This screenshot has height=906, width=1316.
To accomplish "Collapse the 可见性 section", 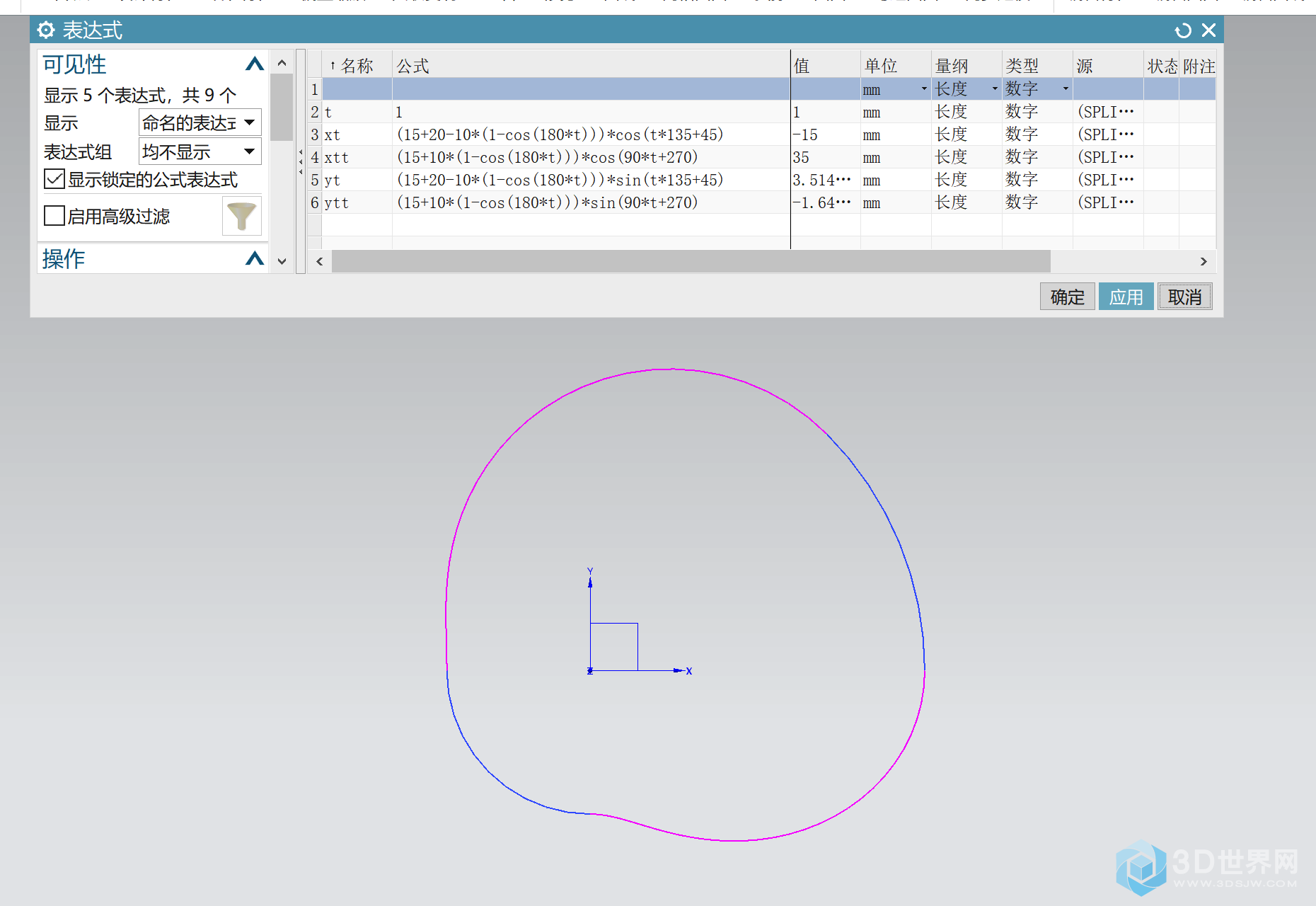I will click(x=255, y=64).
